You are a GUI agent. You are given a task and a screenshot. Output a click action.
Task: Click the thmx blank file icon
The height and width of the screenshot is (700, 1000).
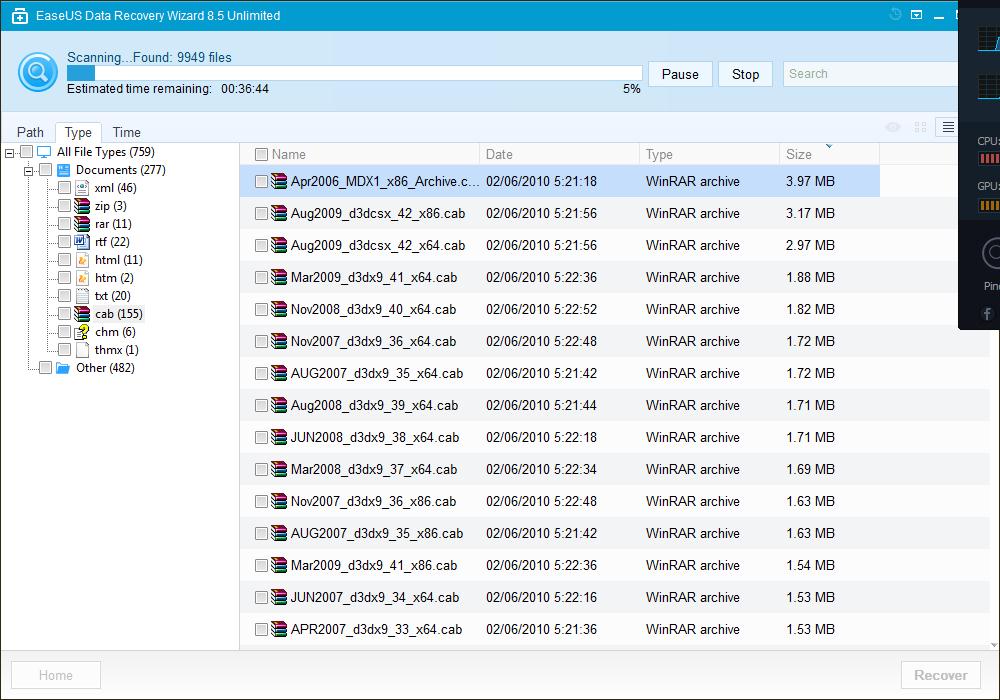tap(82, 349)
